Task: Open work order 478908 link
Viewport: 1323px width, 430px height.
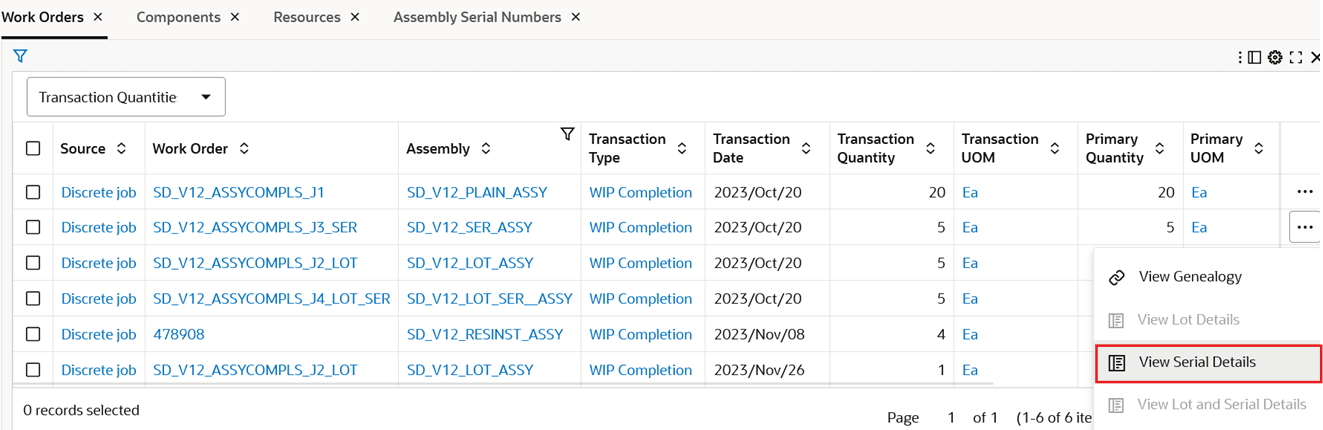Action: point(179,334)
